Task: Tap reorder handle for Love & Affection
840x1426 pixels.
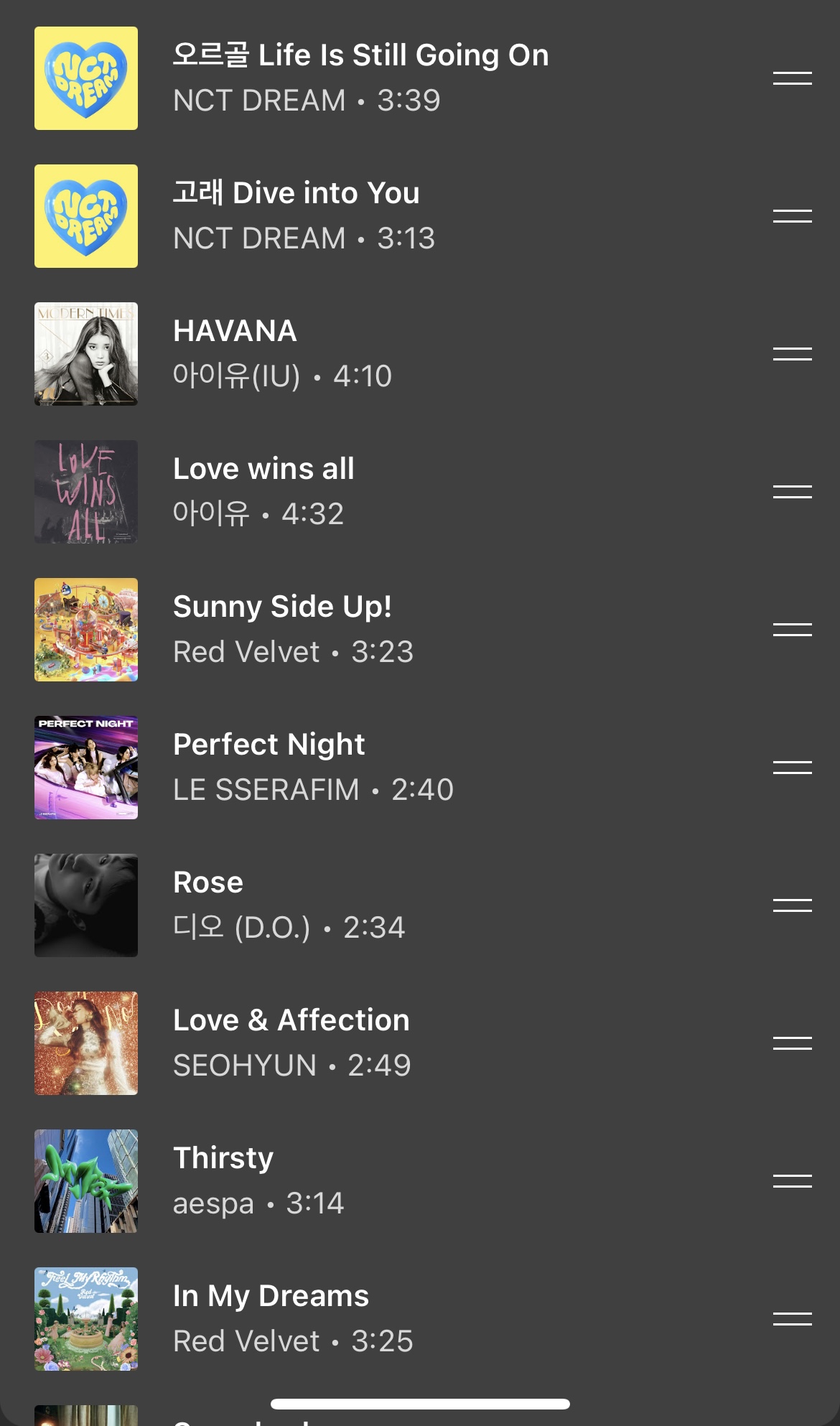Action: tap(792, 1043)
